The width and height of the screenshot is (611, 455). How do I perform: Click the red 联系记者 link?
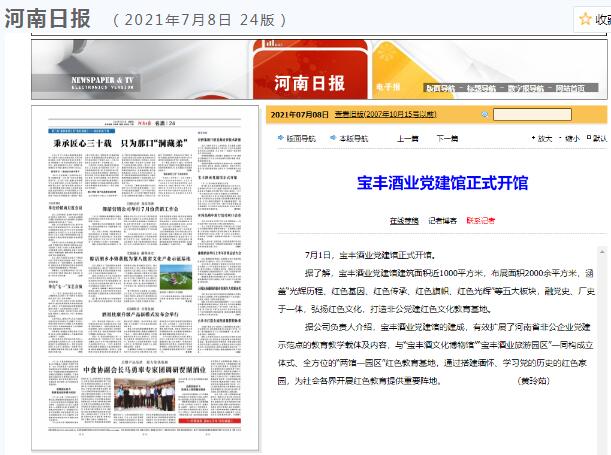pyautogui.click(x=480, y=220)
